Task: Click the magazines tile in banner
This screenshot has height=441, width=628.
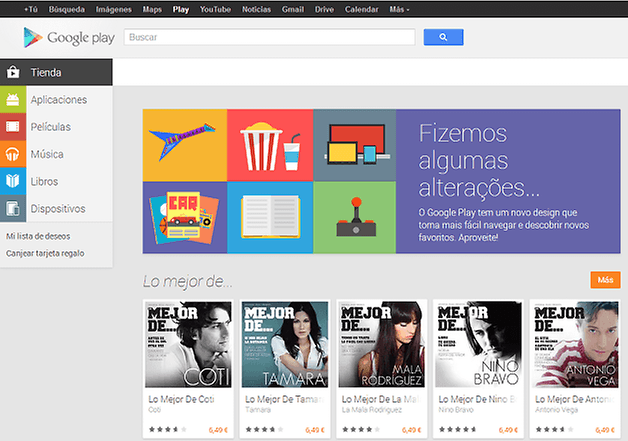Action: point(185,217)
